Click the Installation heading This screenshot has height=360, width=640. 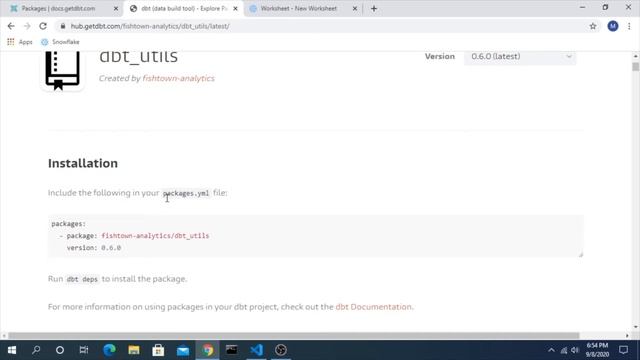click(x=83, y=163)
